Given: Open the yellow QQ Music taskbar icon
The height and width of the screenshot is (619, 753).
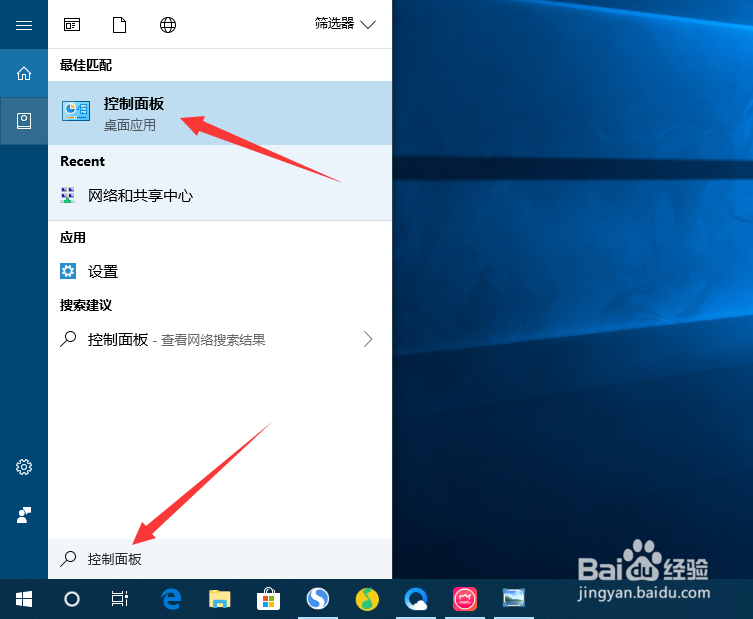Looking at the screenshot, I should coord(367,599).
